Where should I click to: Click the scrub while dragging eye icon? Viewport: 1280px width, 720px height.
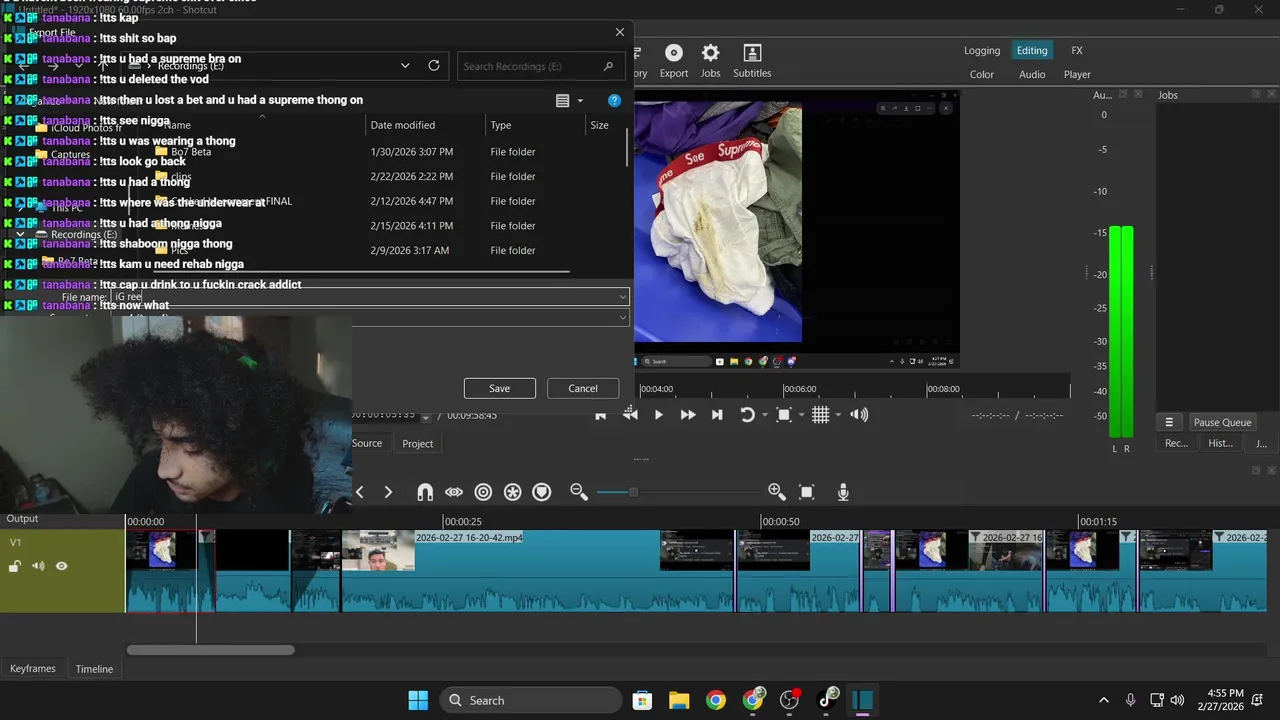point(454,492)
